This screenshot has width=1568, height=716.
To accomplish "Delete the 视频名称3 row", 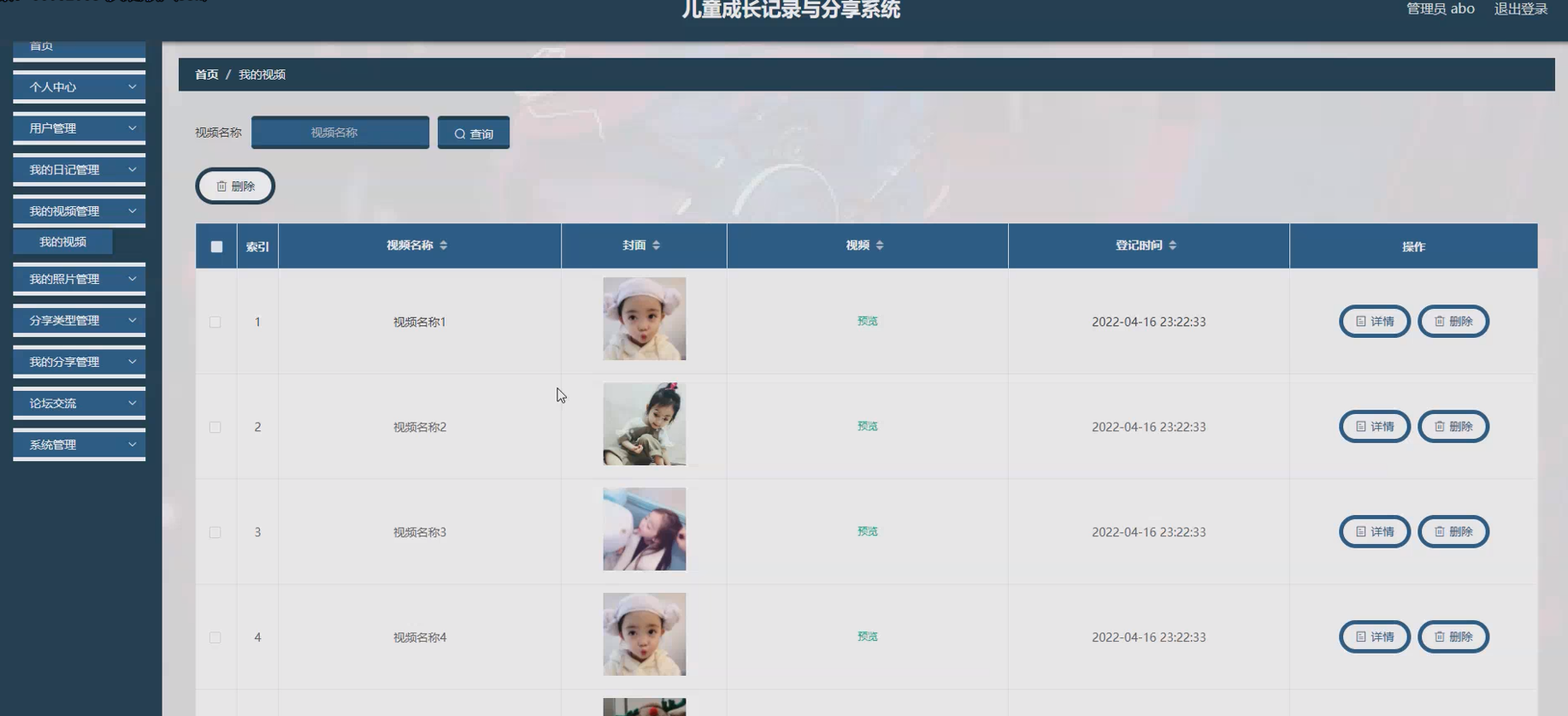I will pyautogui.click(x=1453, y=532).
